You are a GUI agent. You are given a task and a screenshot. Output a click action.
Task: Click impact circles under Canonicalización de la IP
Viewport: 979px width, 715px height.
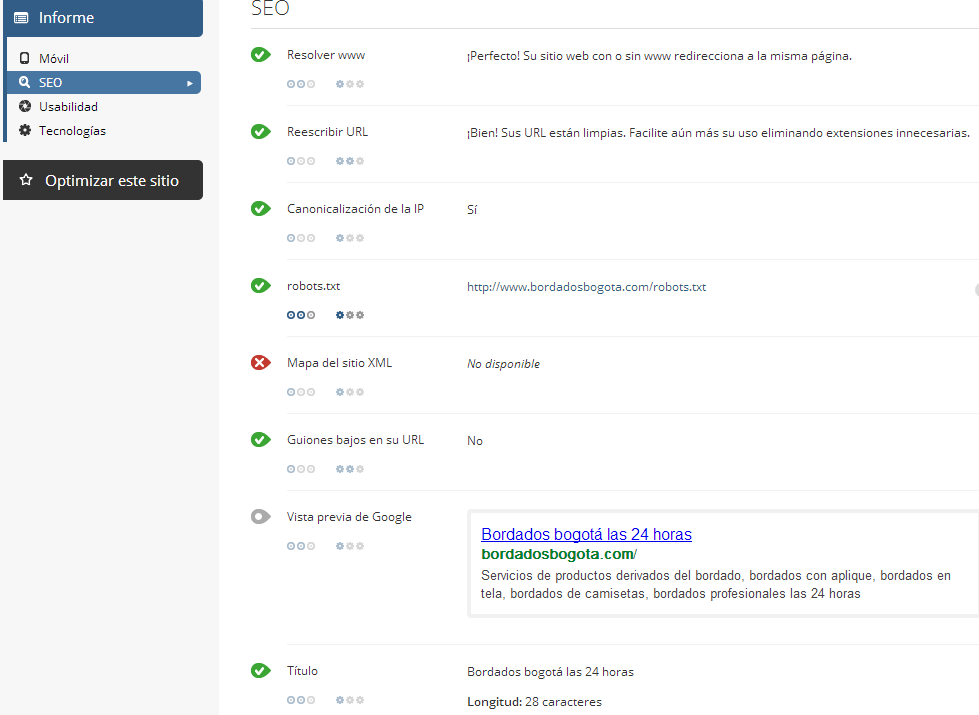tap(301, 238)
